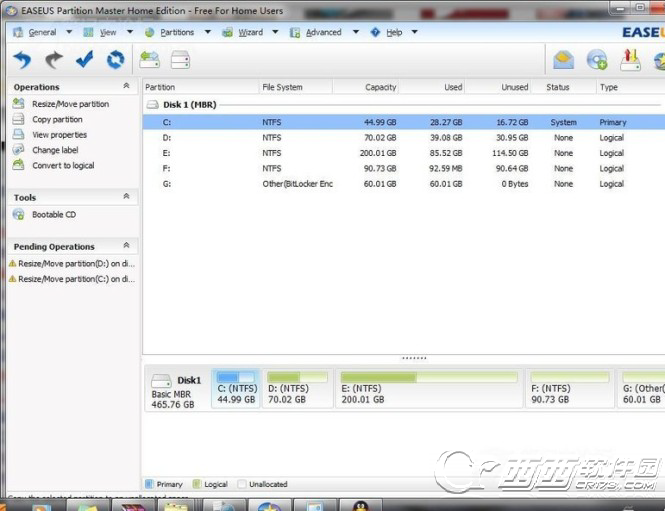Image resolution: width=665 pixels, height=511 pixels.
Task: Open the Advanced menu
Action: click(x=323, y=32)
